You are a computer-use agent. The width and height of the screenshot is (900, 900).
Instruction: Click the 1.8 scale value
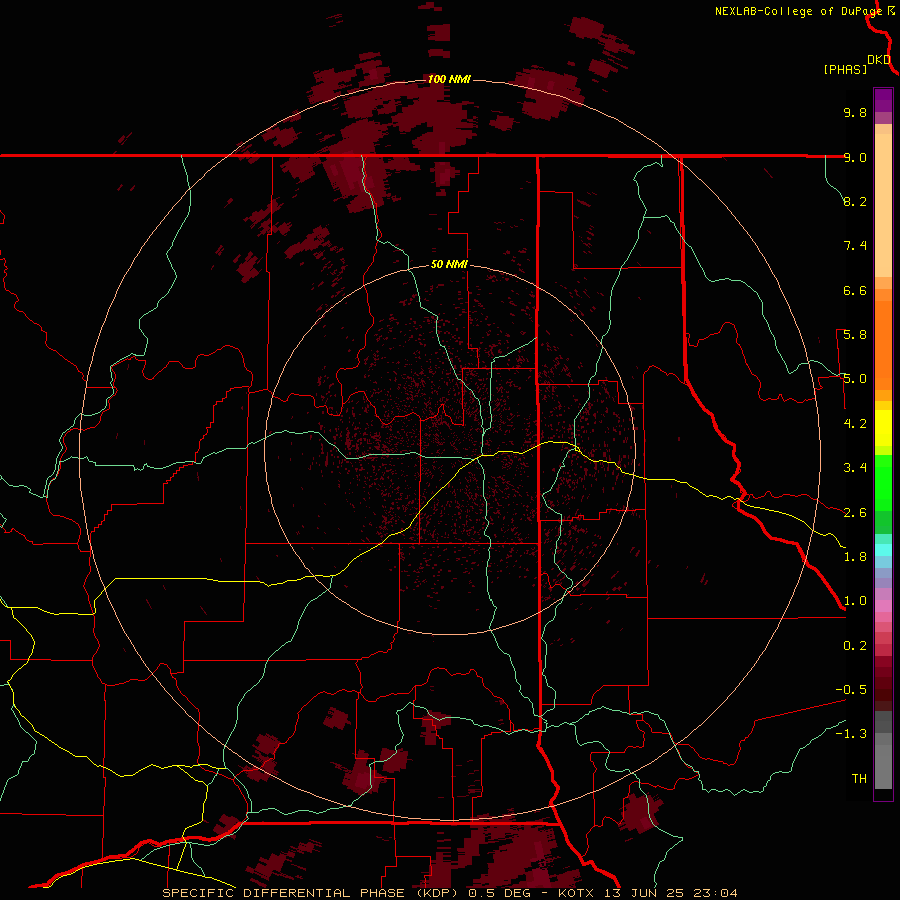855,557
